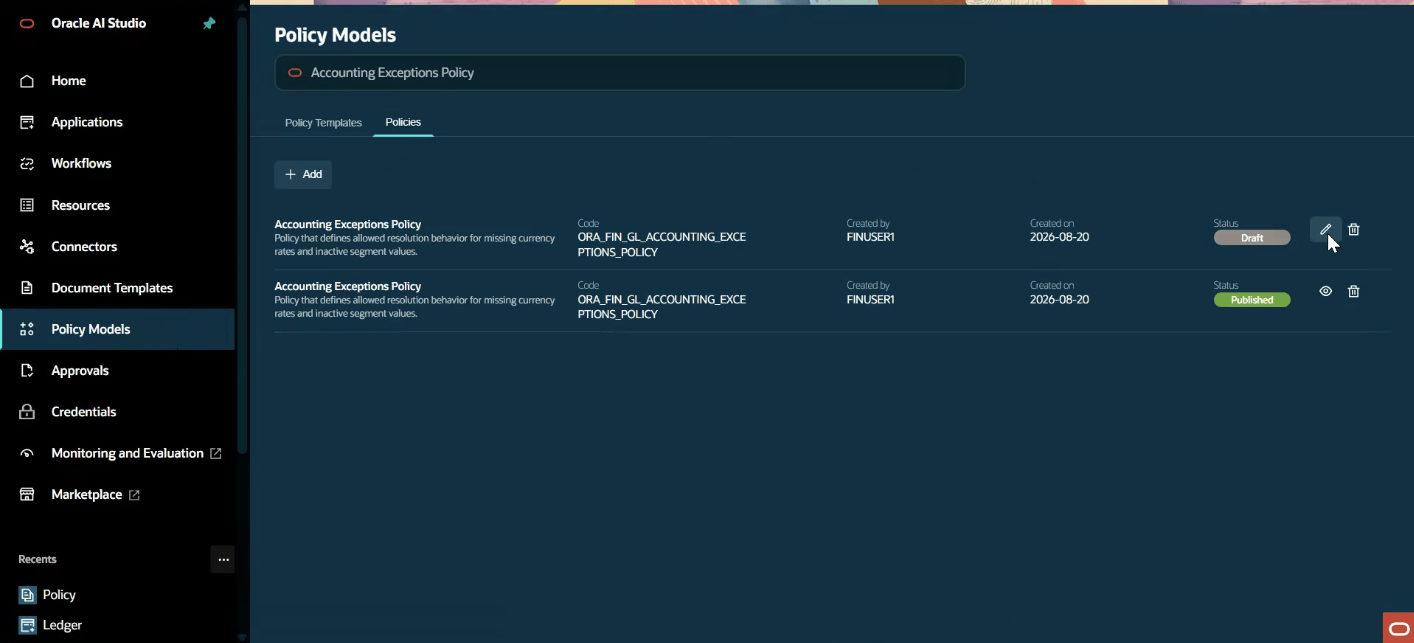The width and height of the screenshot is (1414, 643).
Task: Click the Document Templates page icon
Action: (x=27, y=288)
